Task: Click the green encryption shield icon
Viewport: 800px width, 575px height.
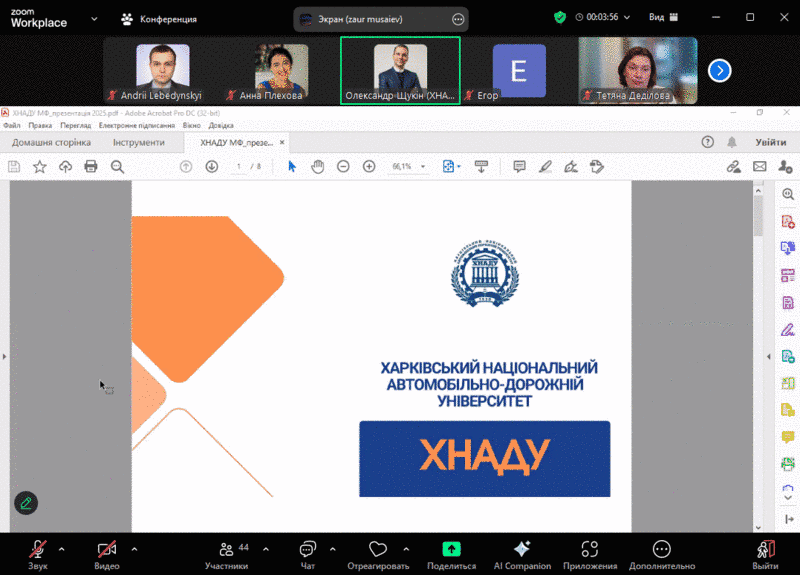Action: [560, 17]
